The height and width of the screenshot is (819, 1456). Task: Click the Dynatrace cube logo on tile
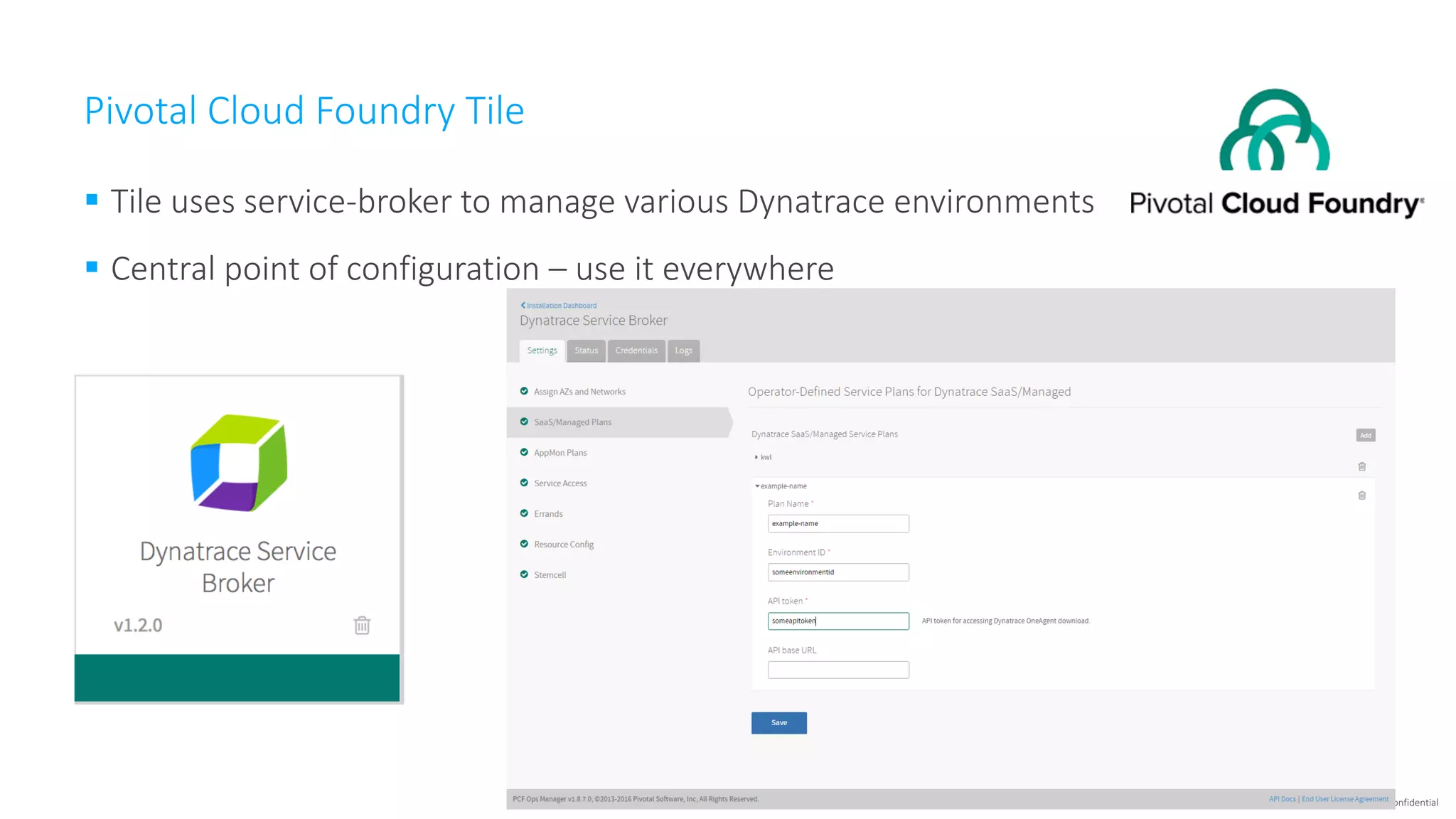point(239,463)
